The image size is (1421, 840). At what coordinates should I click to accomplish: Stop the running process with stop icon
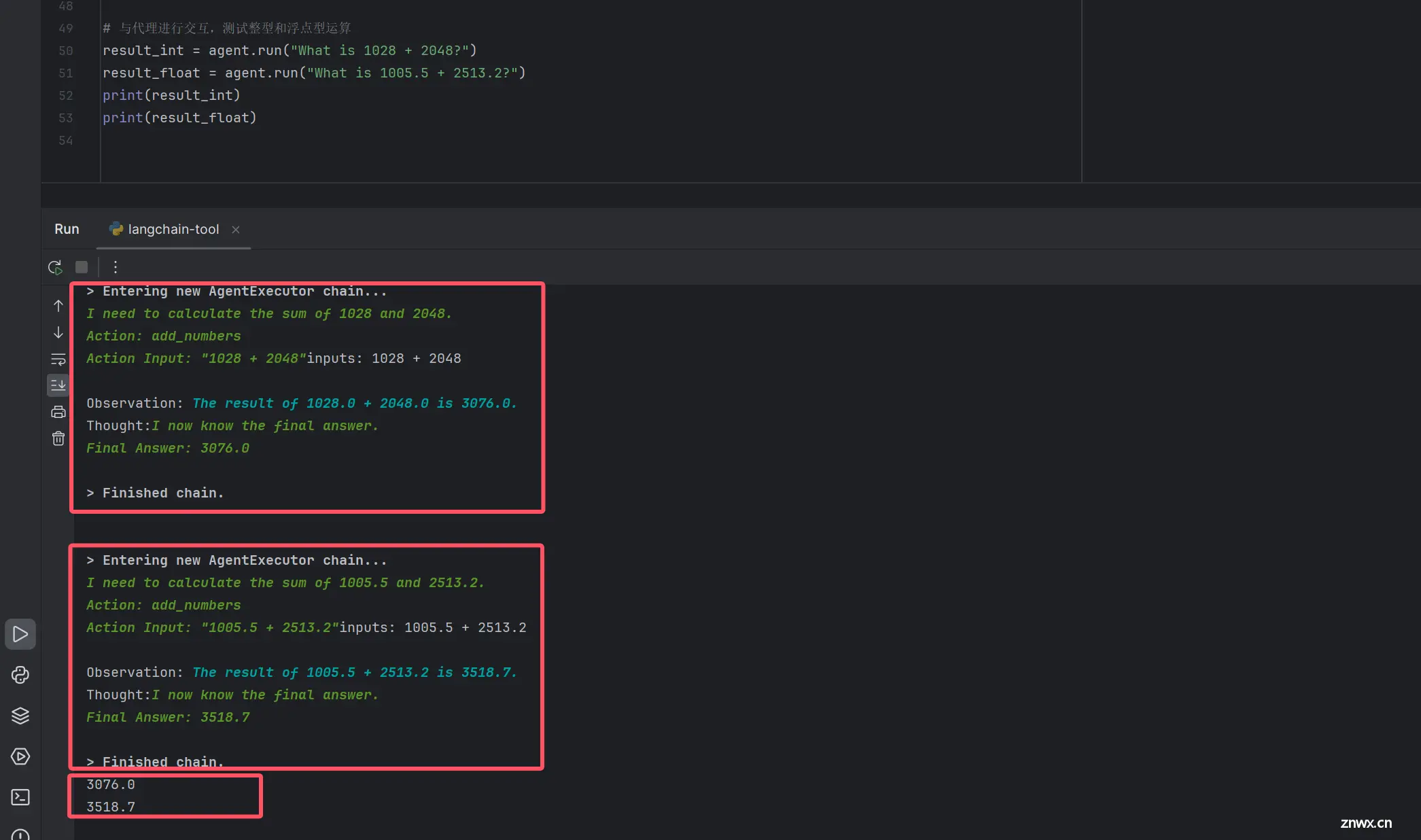(82, 267)
